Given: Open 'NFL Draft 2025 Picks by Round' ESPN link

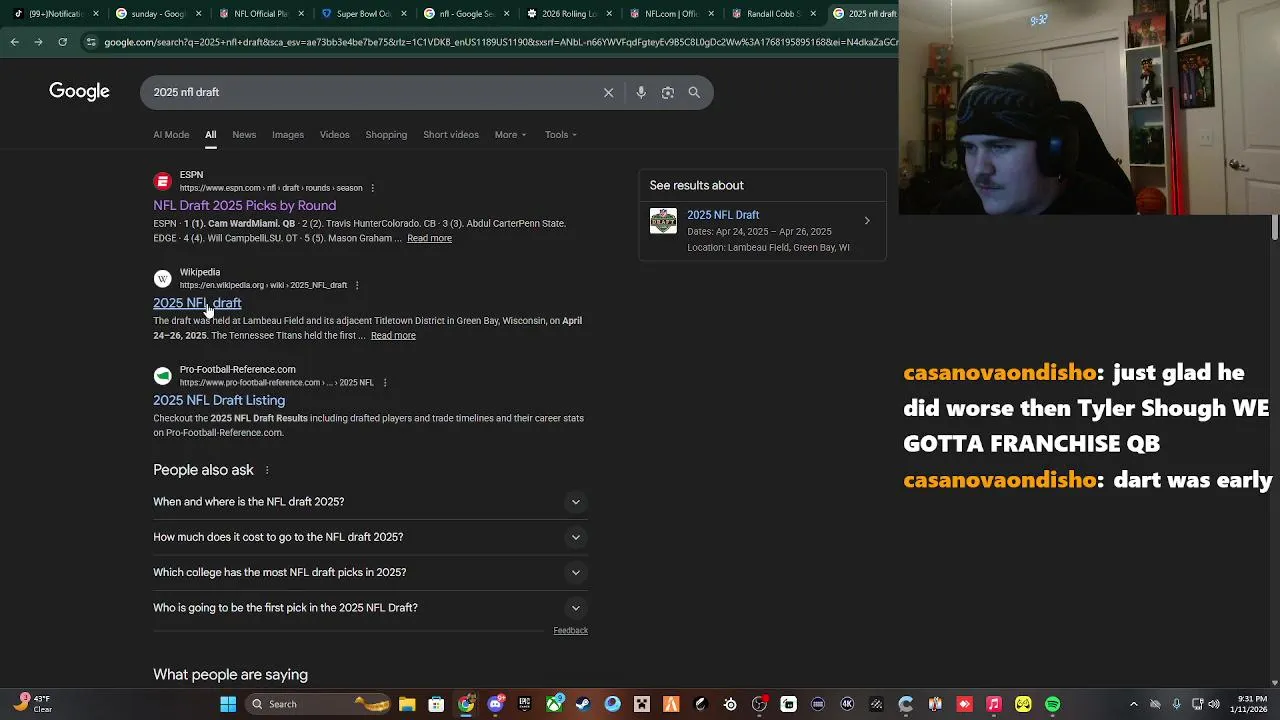Looking at the screenshot, I should [244, 206].
